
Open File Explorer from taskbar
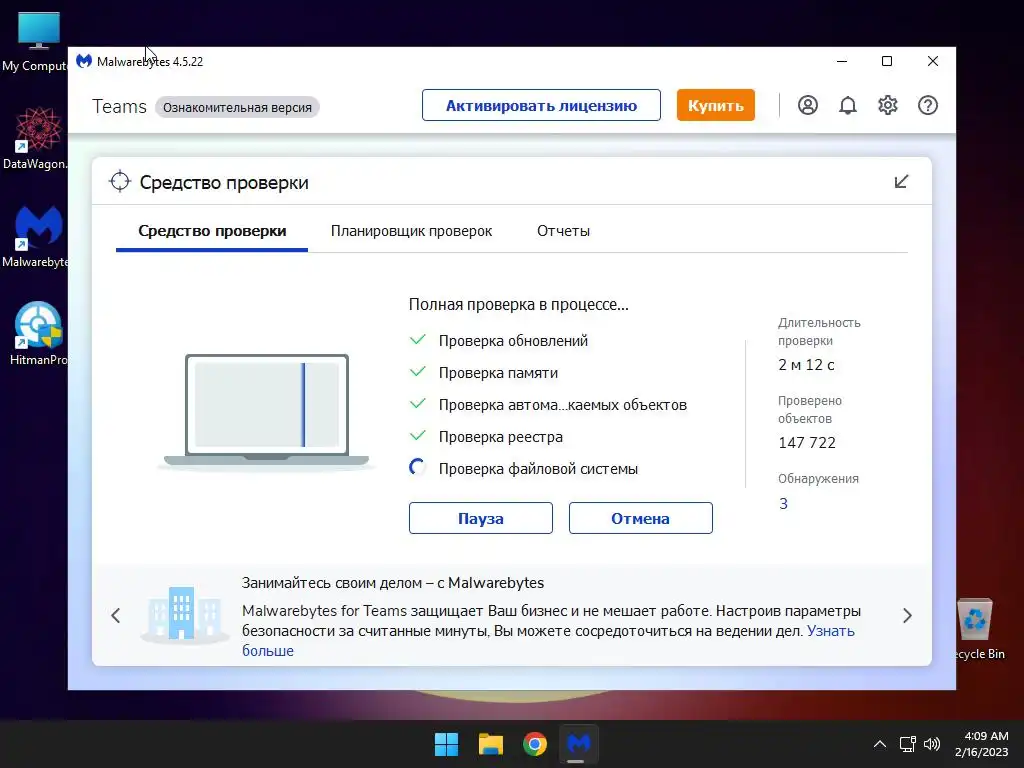point(490,744)
